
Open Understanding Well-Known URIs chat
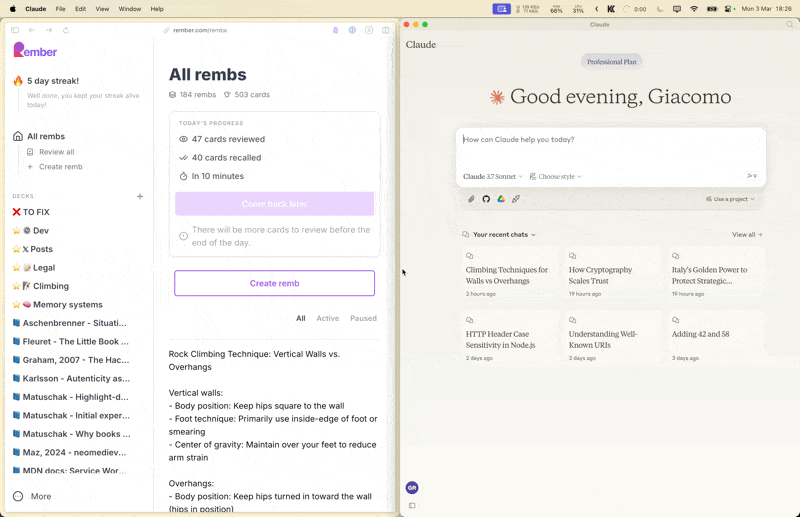[x=612, y=338]
